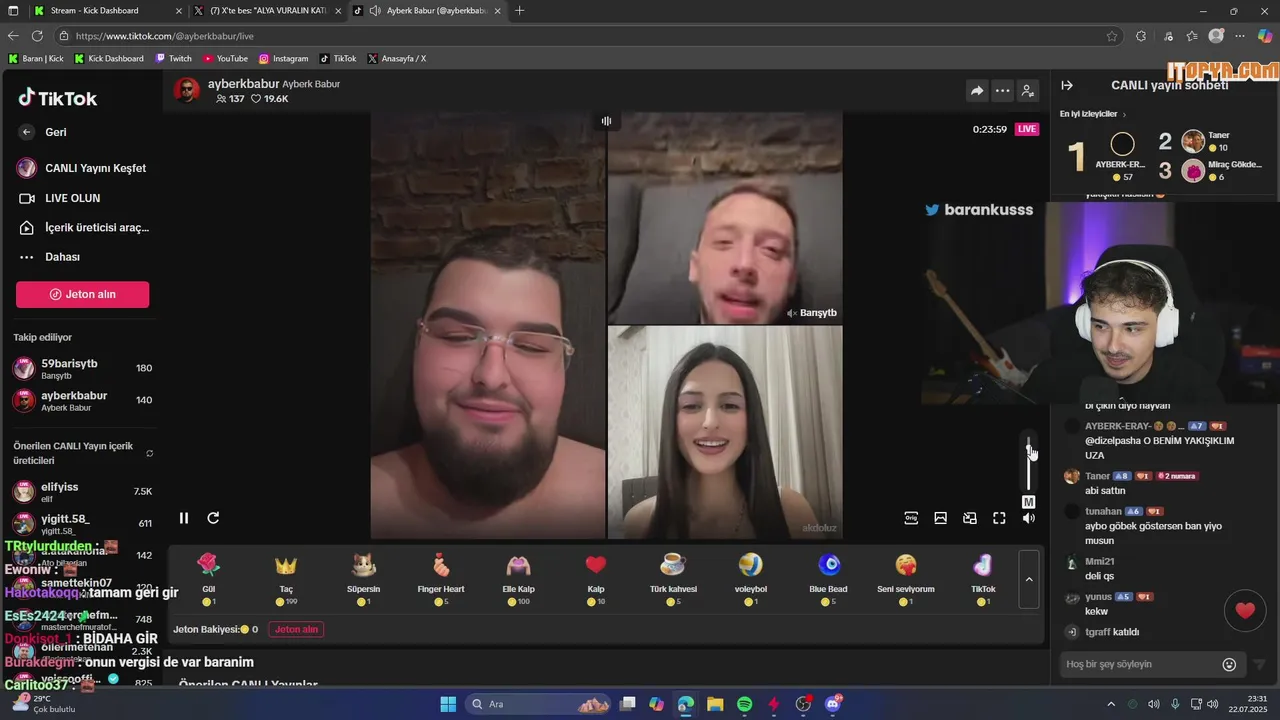Collapse the gift bar chevron

1029,579
